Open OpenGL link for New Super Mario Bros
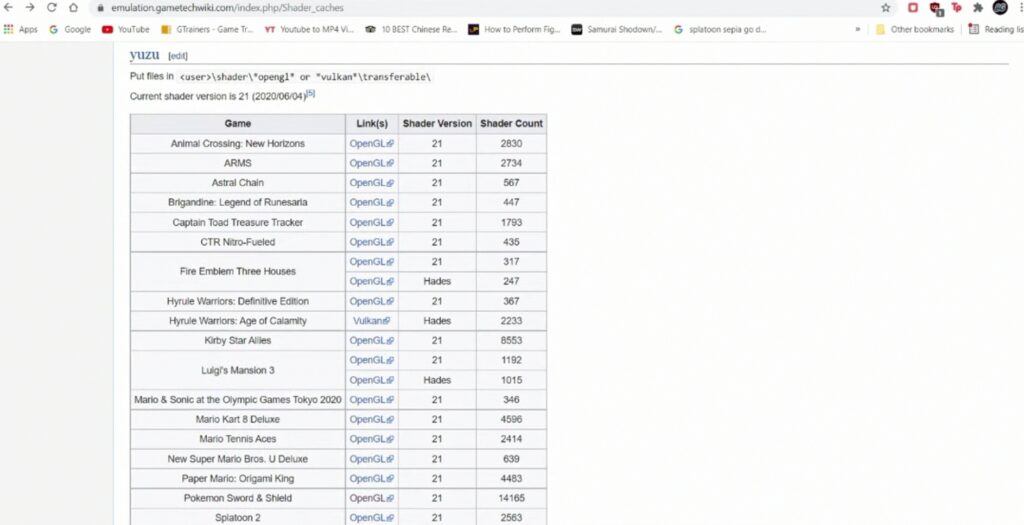Screen dimensions: 1024x525 pos(372,459)
